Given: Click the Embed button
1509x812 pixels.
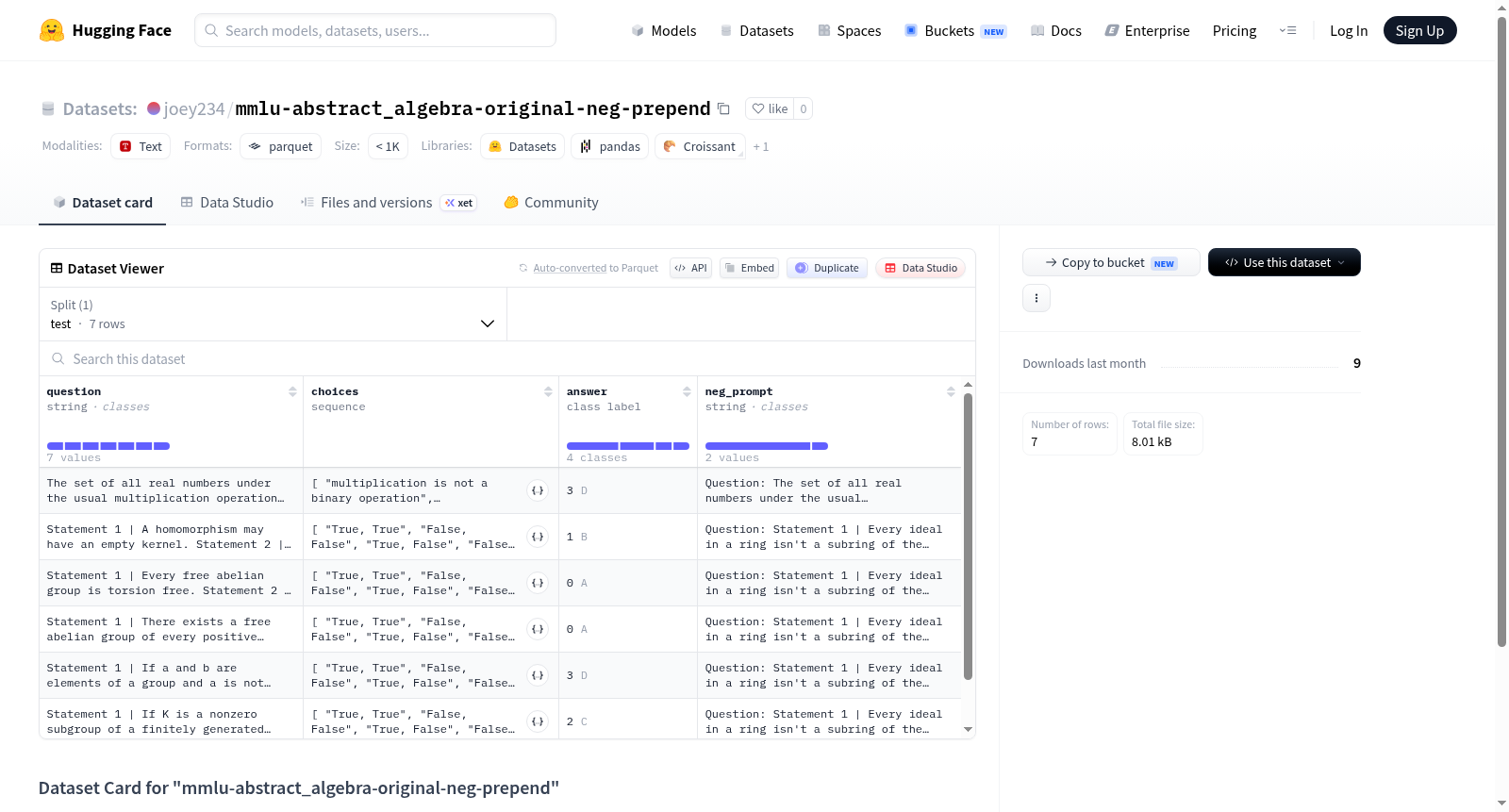Looking at the screenshot, I should click(749, 268).
